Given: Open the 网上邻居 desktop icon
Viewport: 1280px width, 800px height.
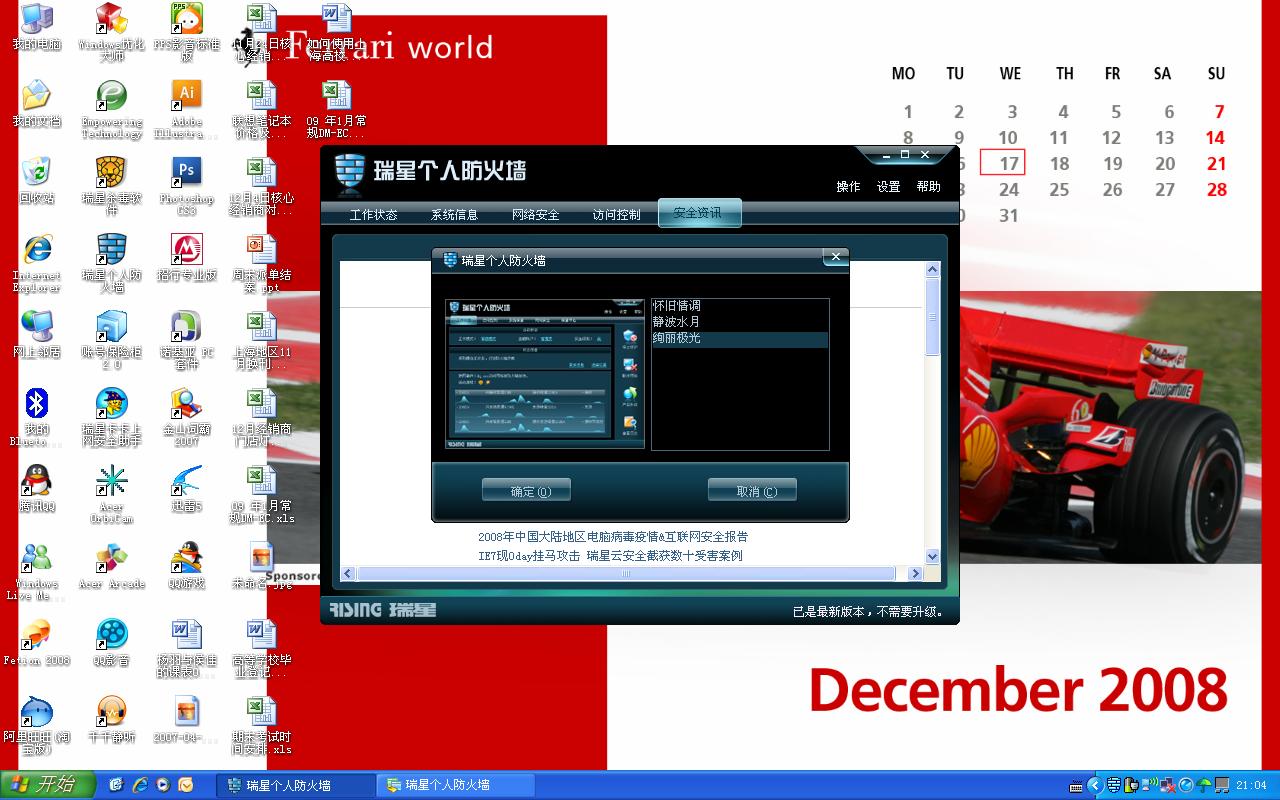Looking at the screenshot, I should point(37,335).
